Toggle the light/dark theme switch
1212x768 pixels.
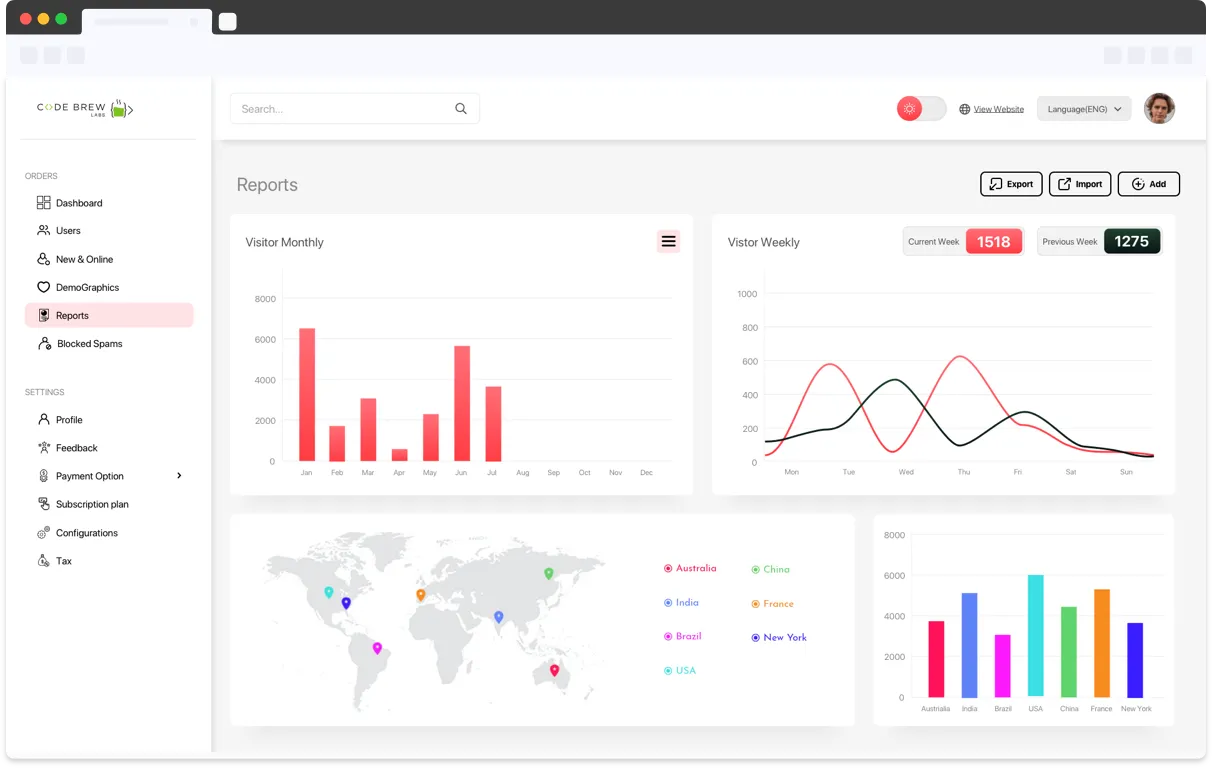tap(921, 109)
